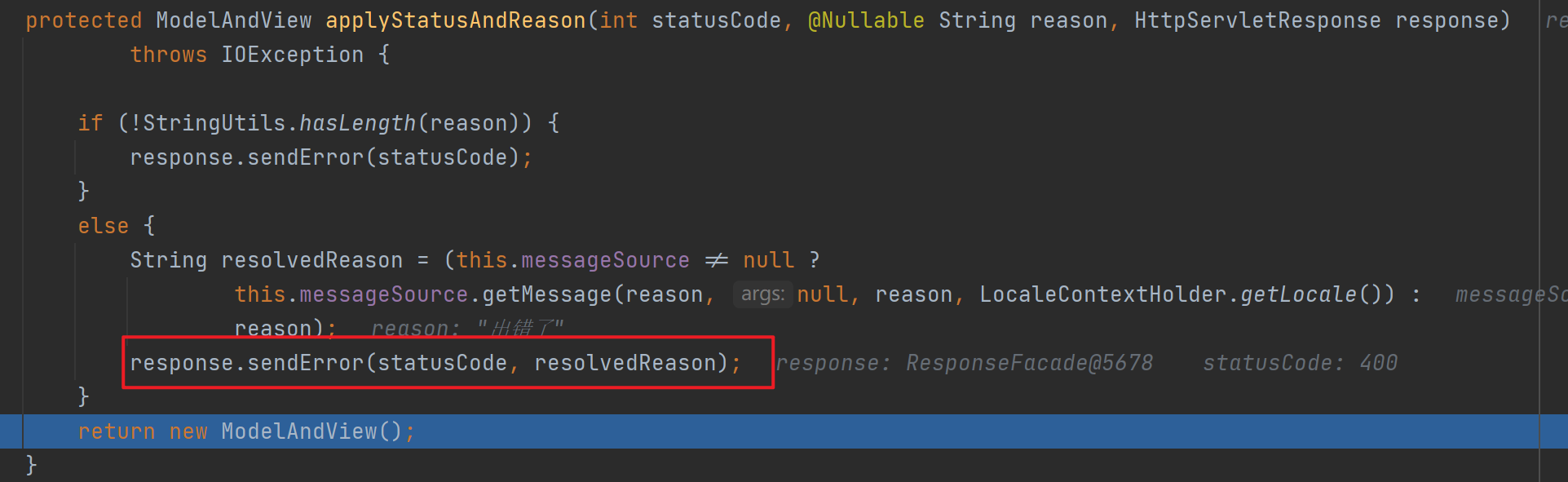Click the args: inlay parameter hint
1568x482 pixels.
click(762, 294)
